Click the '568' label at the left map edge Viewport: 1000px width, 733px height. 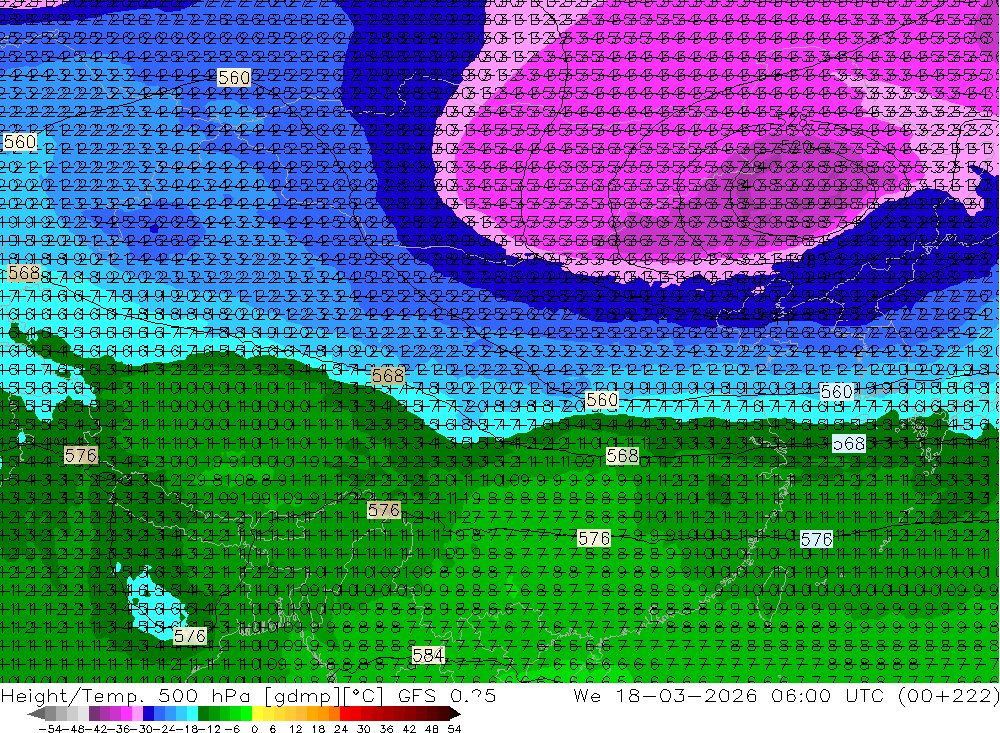[x=24, y=273]
